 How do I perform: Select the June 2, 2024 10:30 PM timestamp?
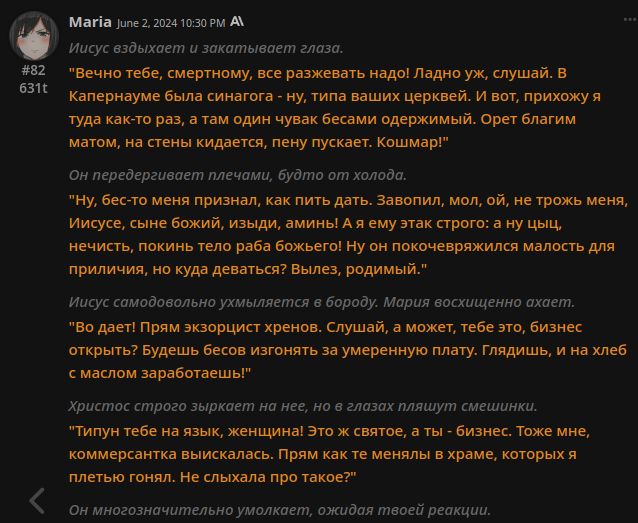pyautogui.click(x=171, y=23)
